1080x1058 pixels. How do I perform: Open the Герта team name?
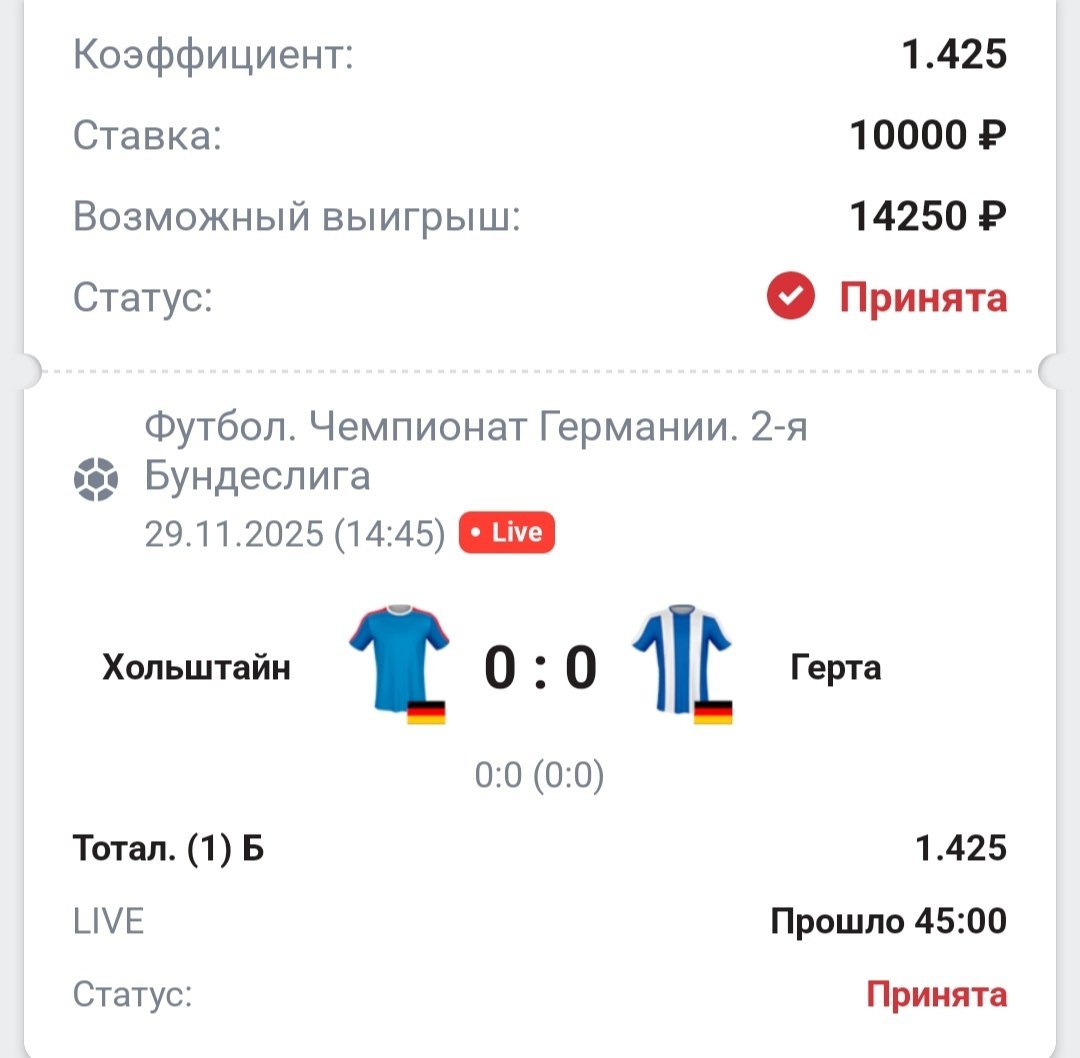click(x=836, y=667)
